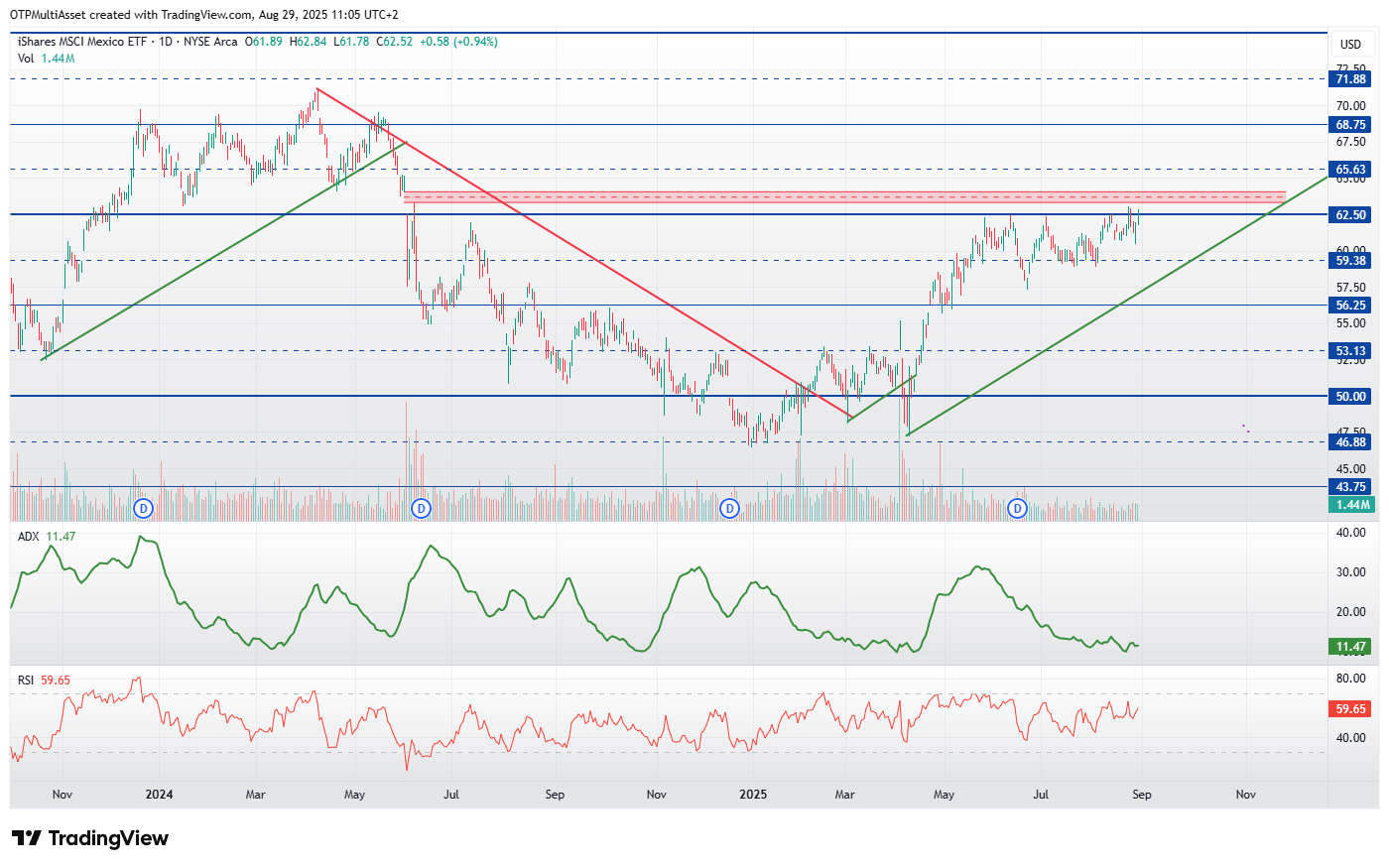Click the first dividend D marker near December 2023
This screenshot has height=868, width=1389.
(144, 509)
